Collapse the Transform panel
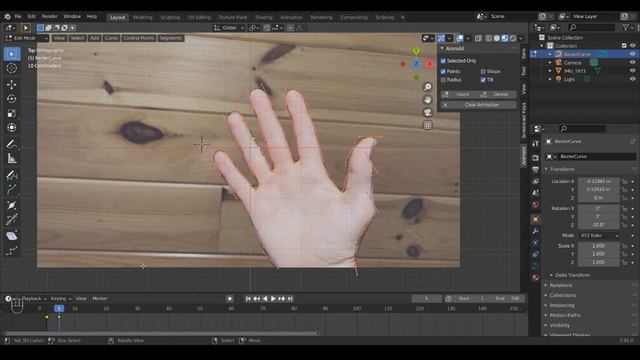The height and width of the screenshot is (360, 640). tap(562, 169)
